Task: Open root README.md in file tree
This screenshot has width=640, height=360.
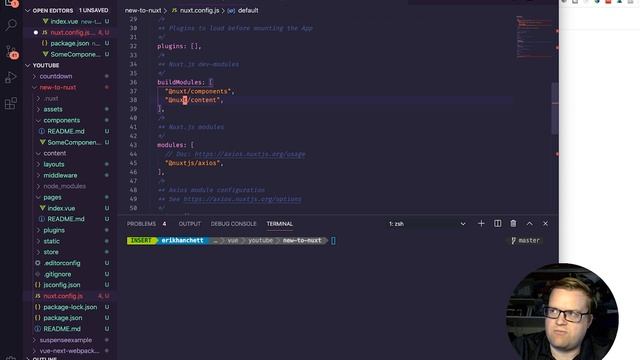Action: click(62, 329)
